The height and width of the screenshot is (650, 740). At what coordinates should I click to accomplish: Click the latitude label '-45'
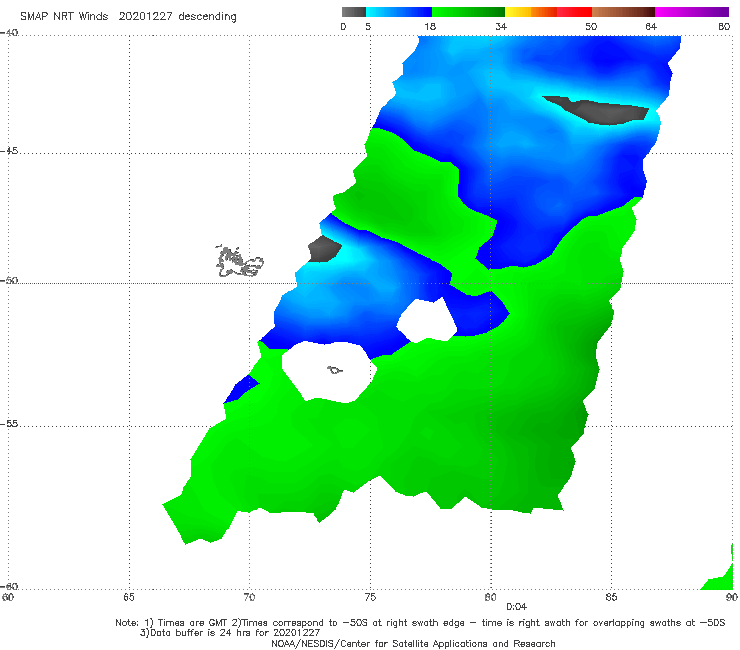point(9,151)
